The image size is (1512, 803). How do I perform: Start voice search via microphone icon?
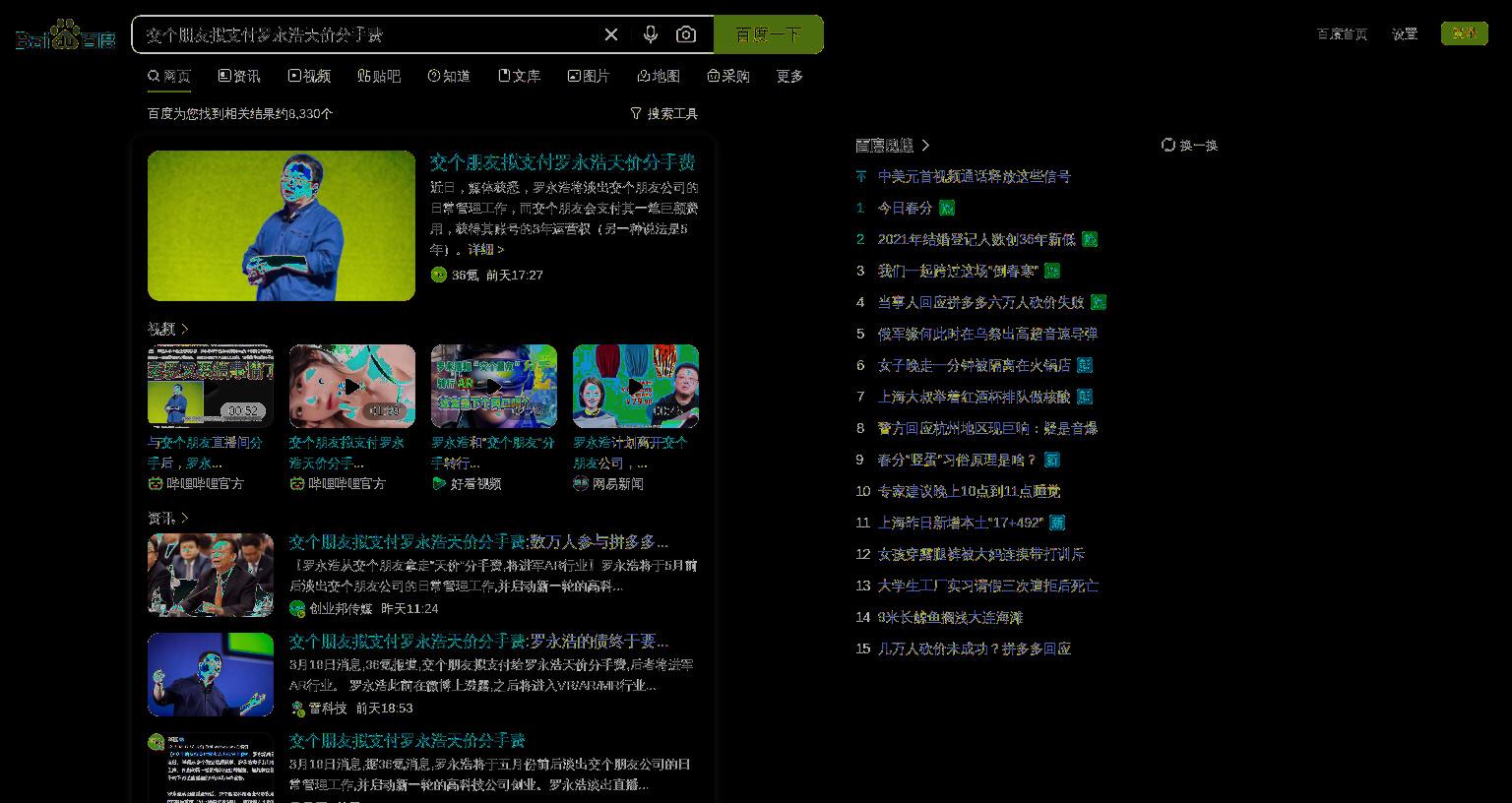[650, 34]
